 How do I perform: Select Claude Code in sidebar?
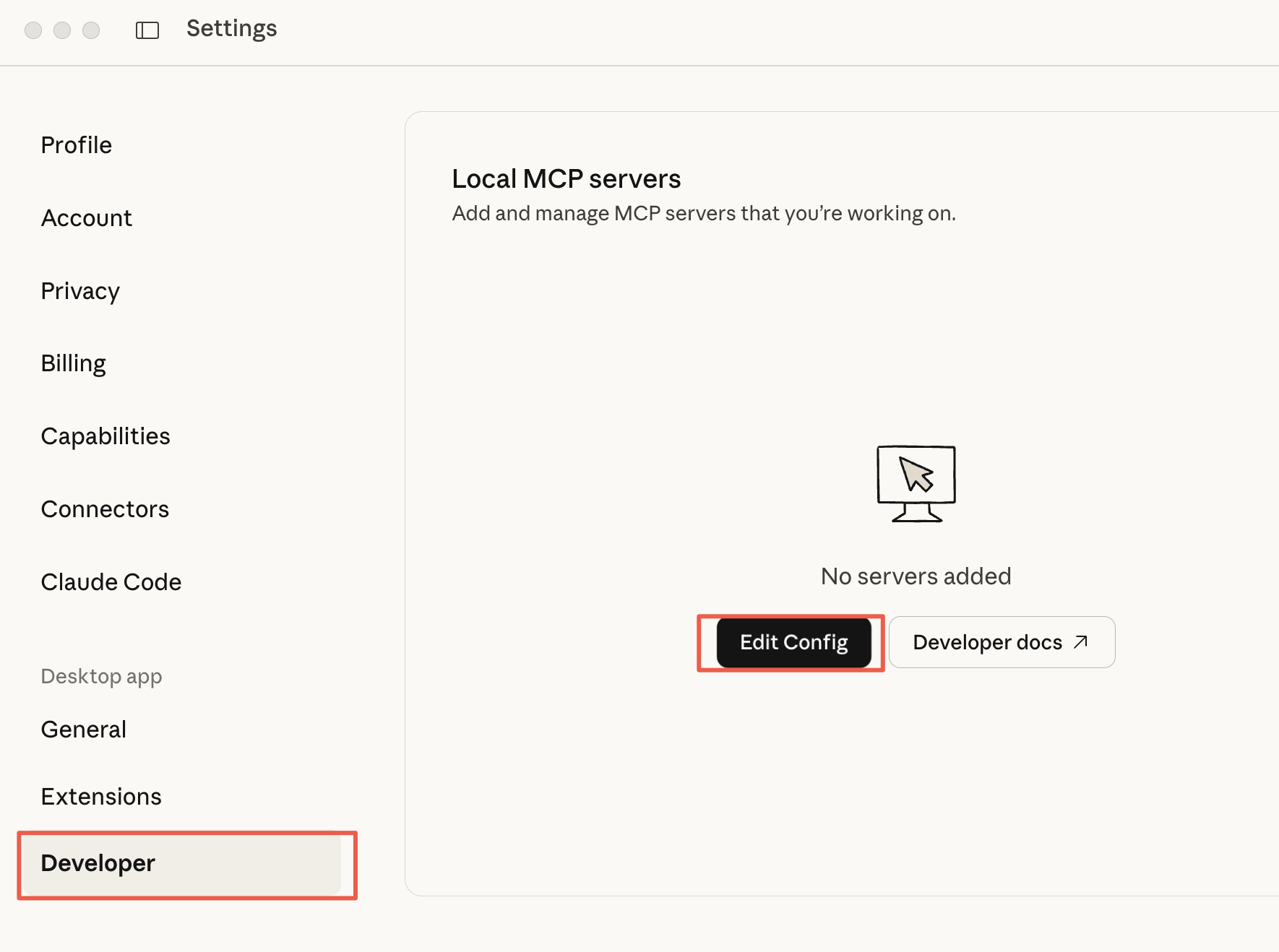(111, 582)
